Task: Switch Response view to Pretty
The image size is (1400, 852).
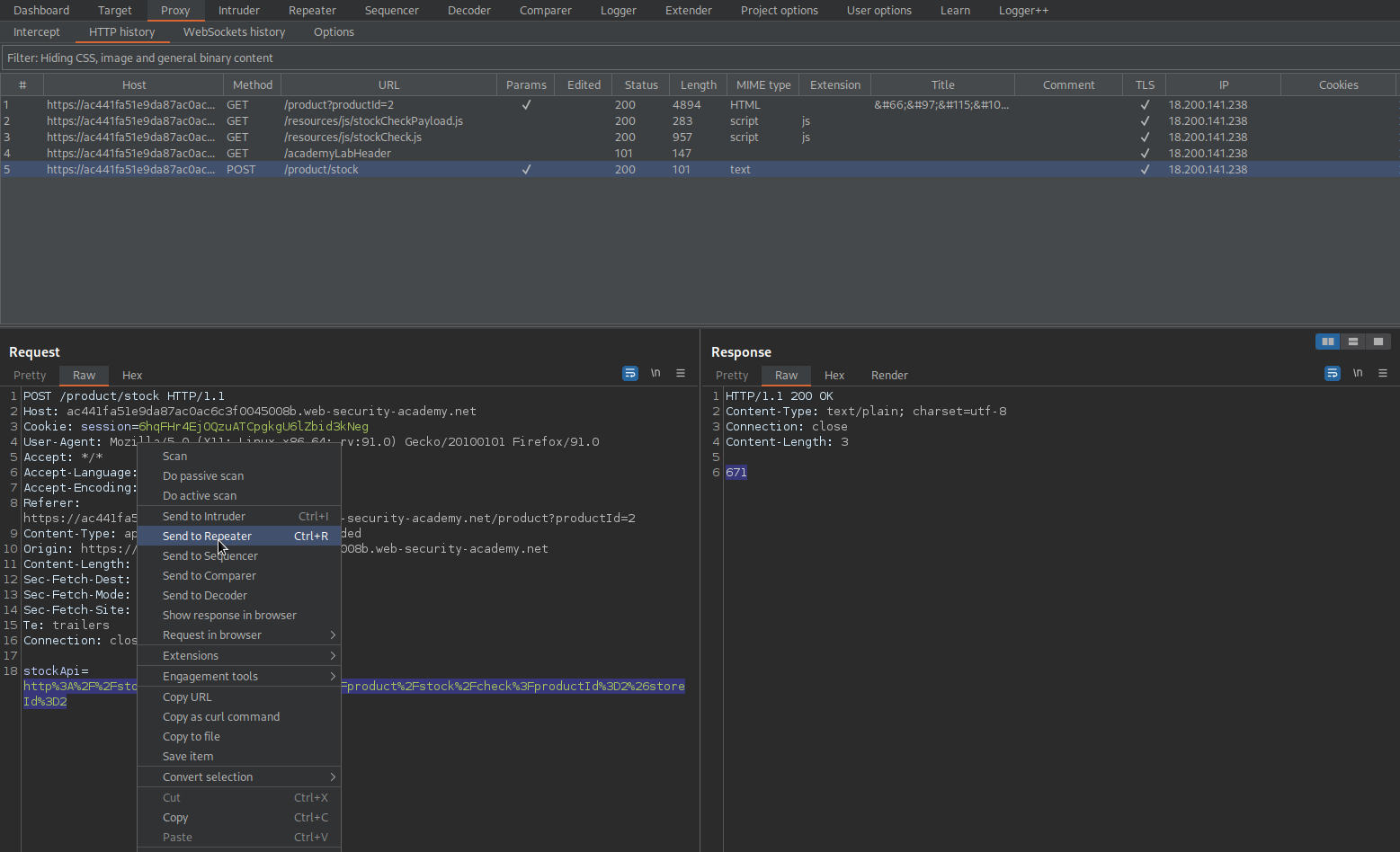Action: tap(732, 375)
